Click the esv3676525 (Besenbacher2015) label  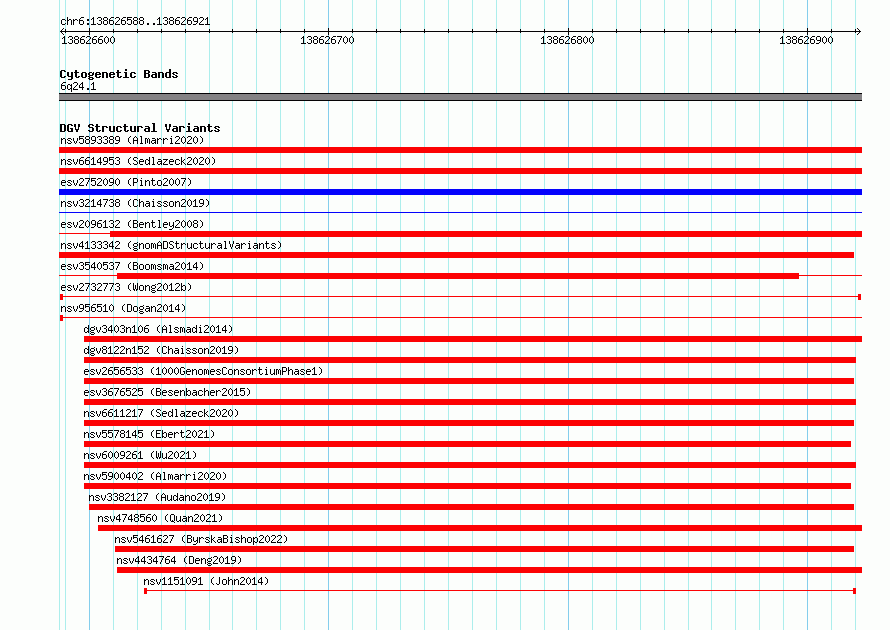point(167,392)
